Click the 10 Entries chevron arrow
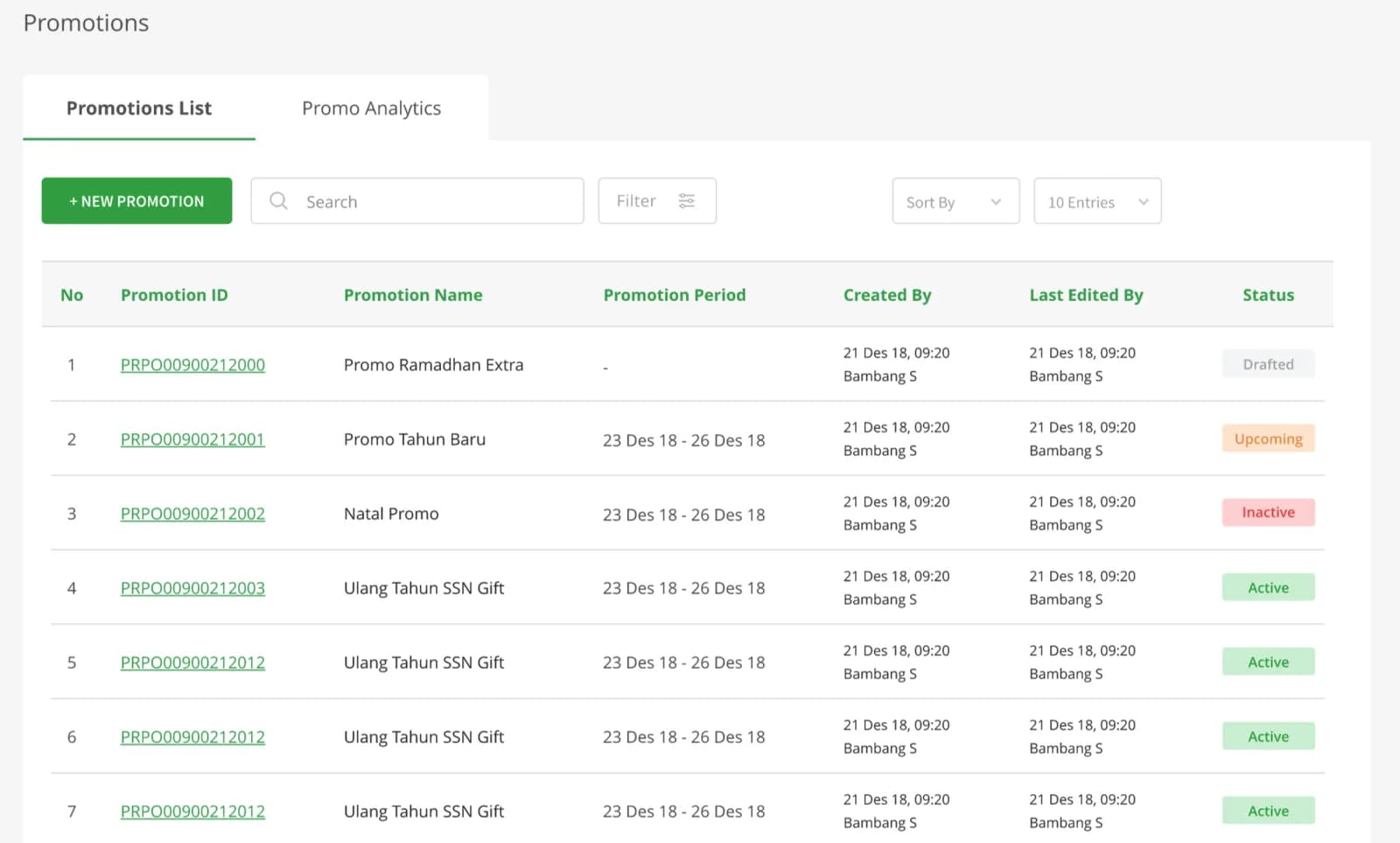1400x843 pixels. (x=1143, y=202)
